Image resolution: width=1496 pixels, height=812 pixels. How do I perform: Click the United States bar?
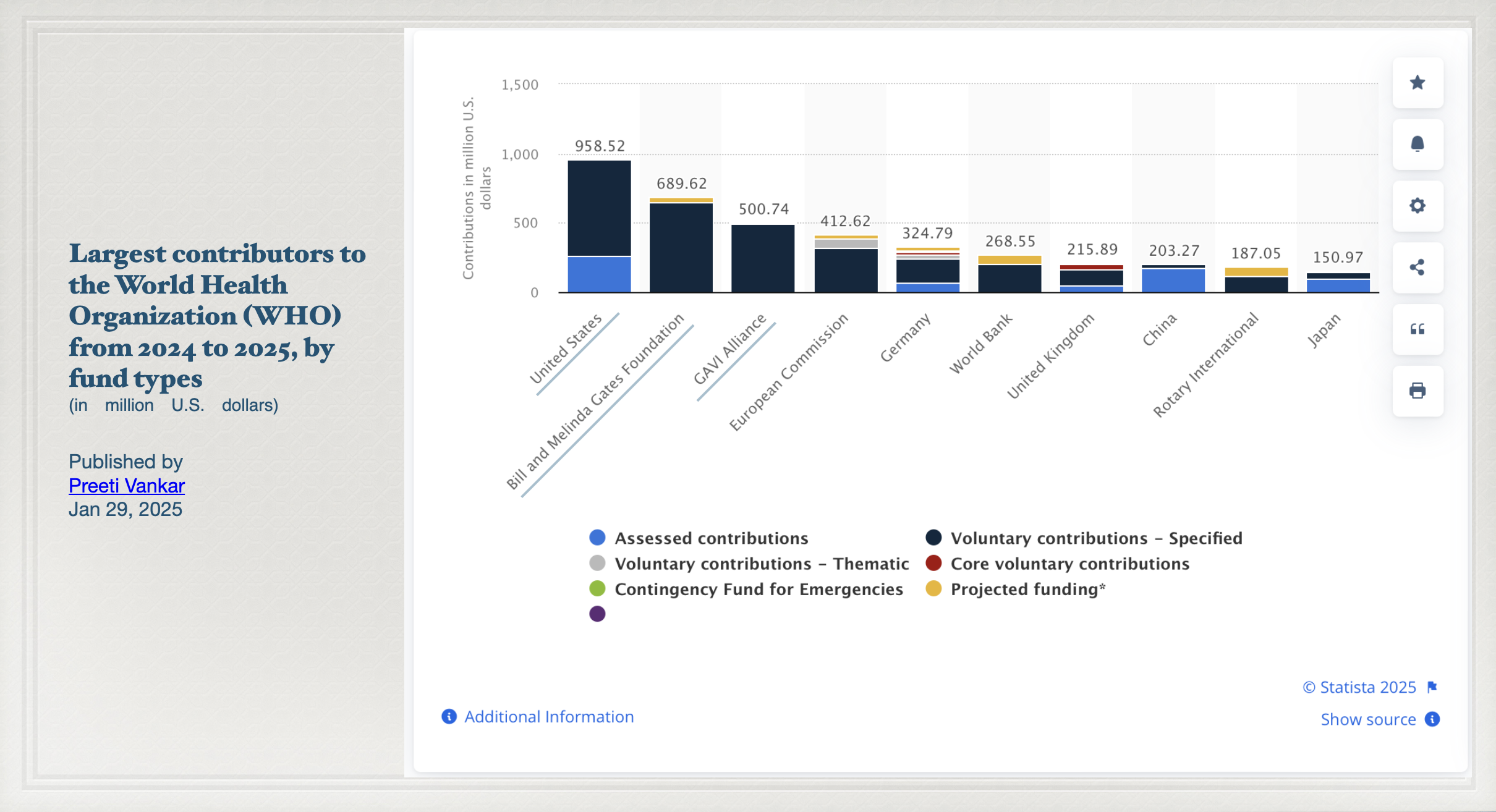click(x=599, y=210)
